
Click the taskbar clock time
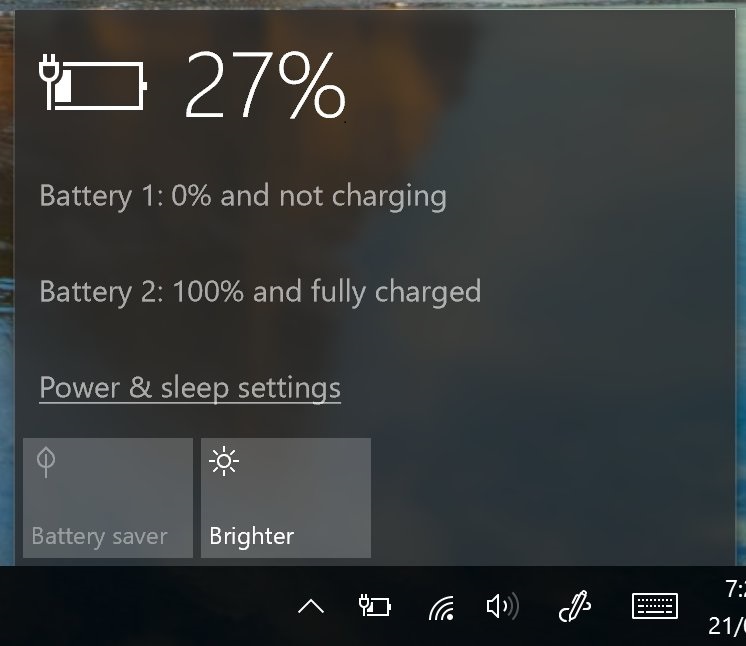click(x=735, y=589)
